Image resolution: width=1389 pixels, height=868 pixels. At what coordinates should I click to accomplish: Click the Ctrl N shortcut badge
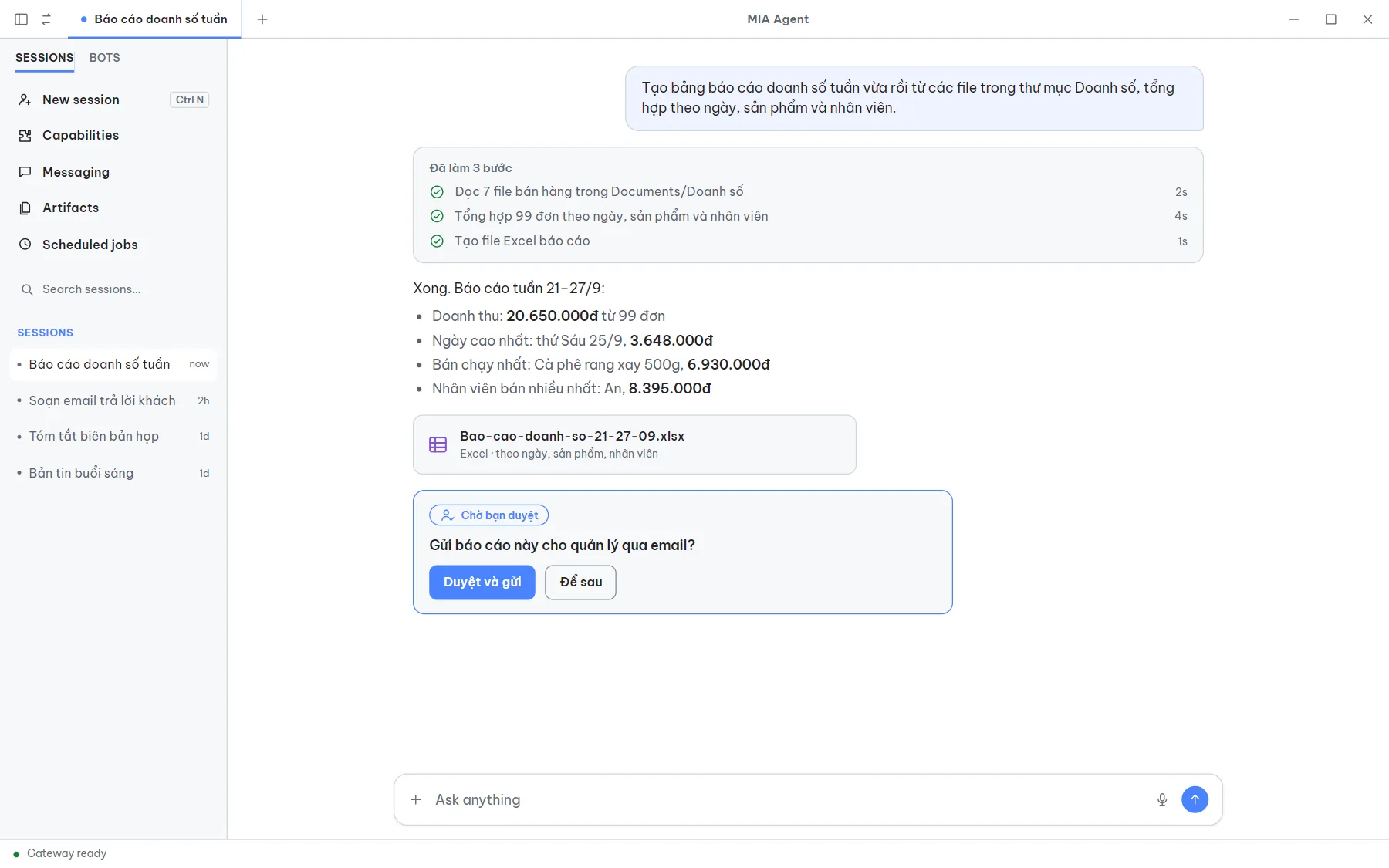pos(190,100)
